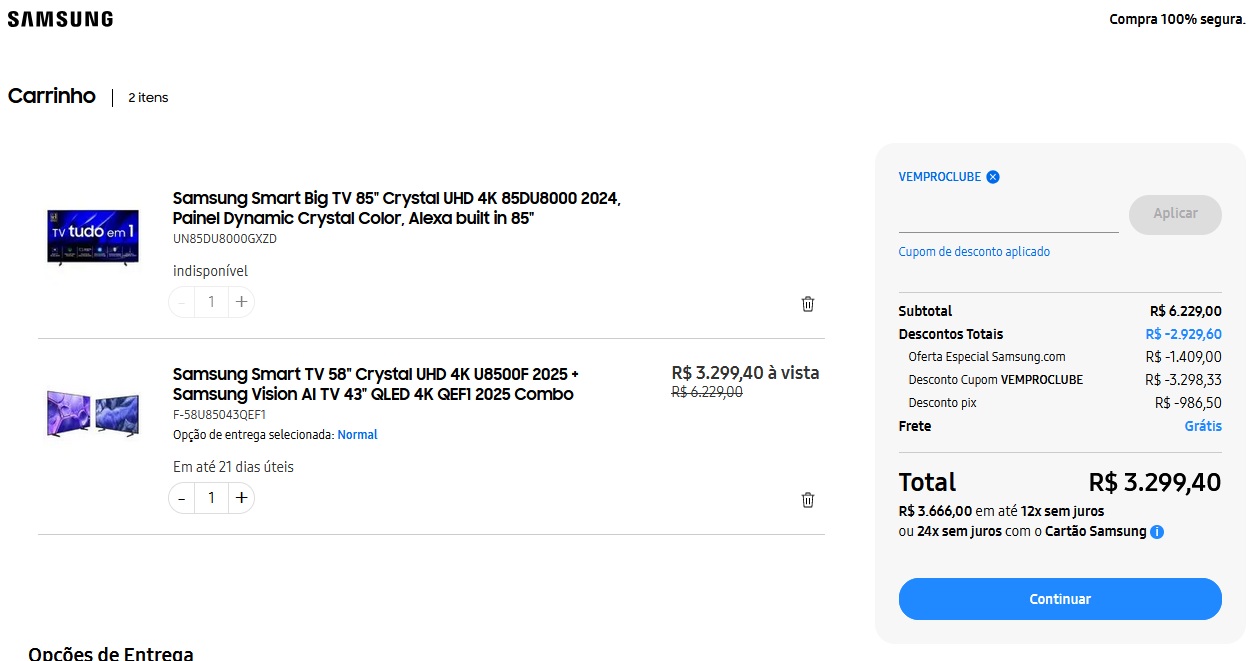Screen dimensions: 1253x661
Task: Delete the 58" U8500F combo via trash icon
Action: coord(807,499)
